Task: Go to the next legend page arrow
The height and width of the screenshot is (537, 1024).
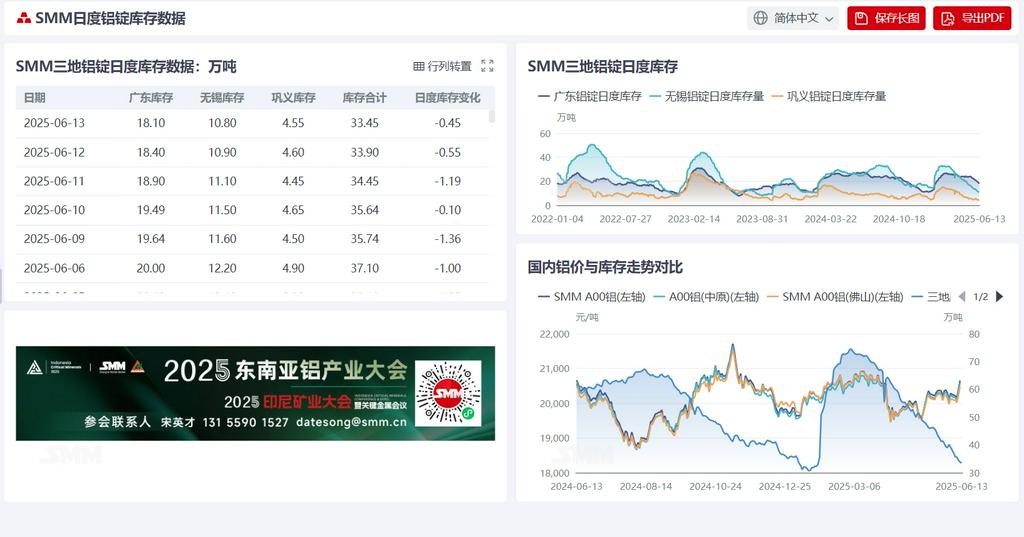Action: coord(999,297)
